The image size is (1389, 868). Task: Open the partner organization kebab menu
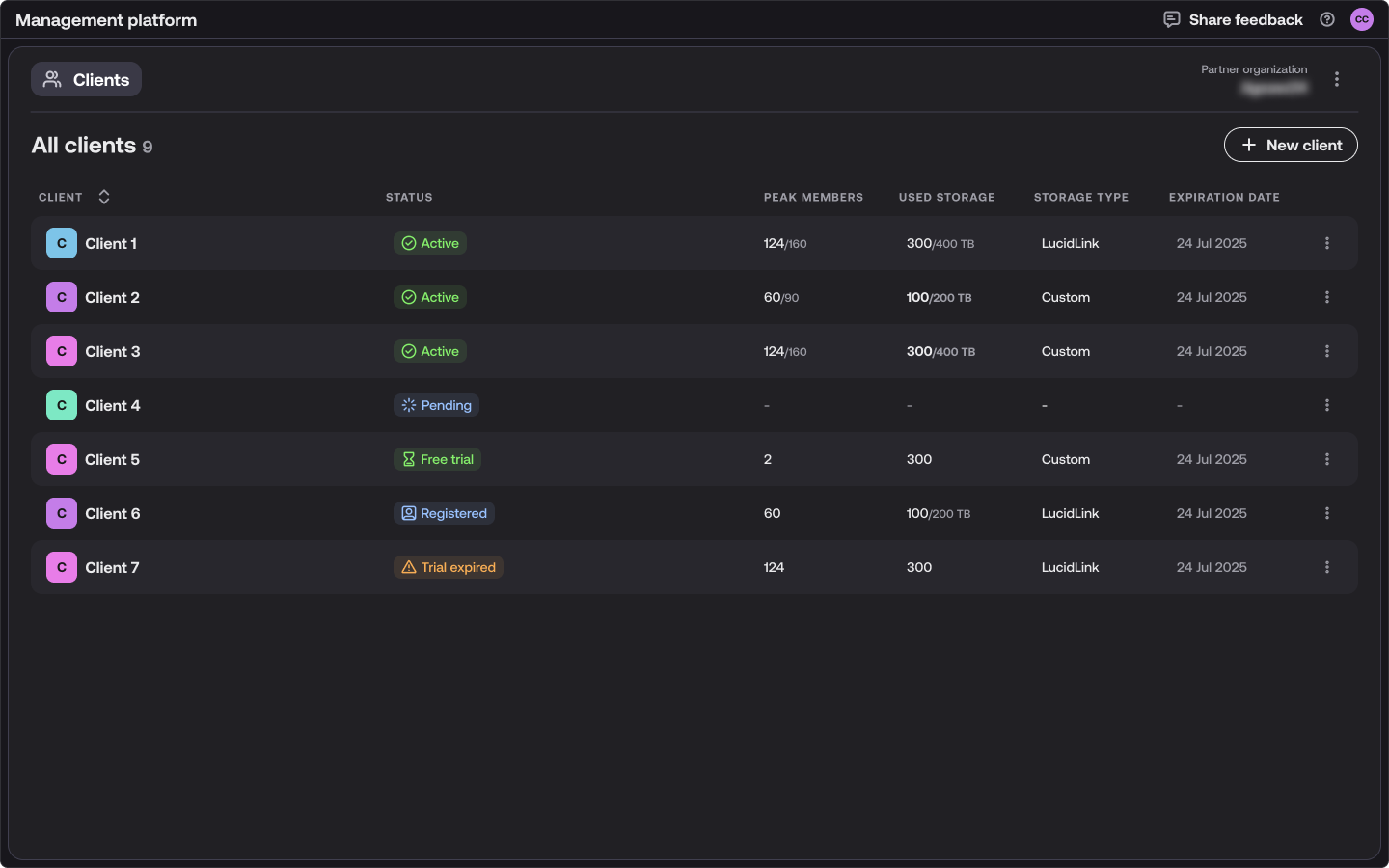point(1337,79)
